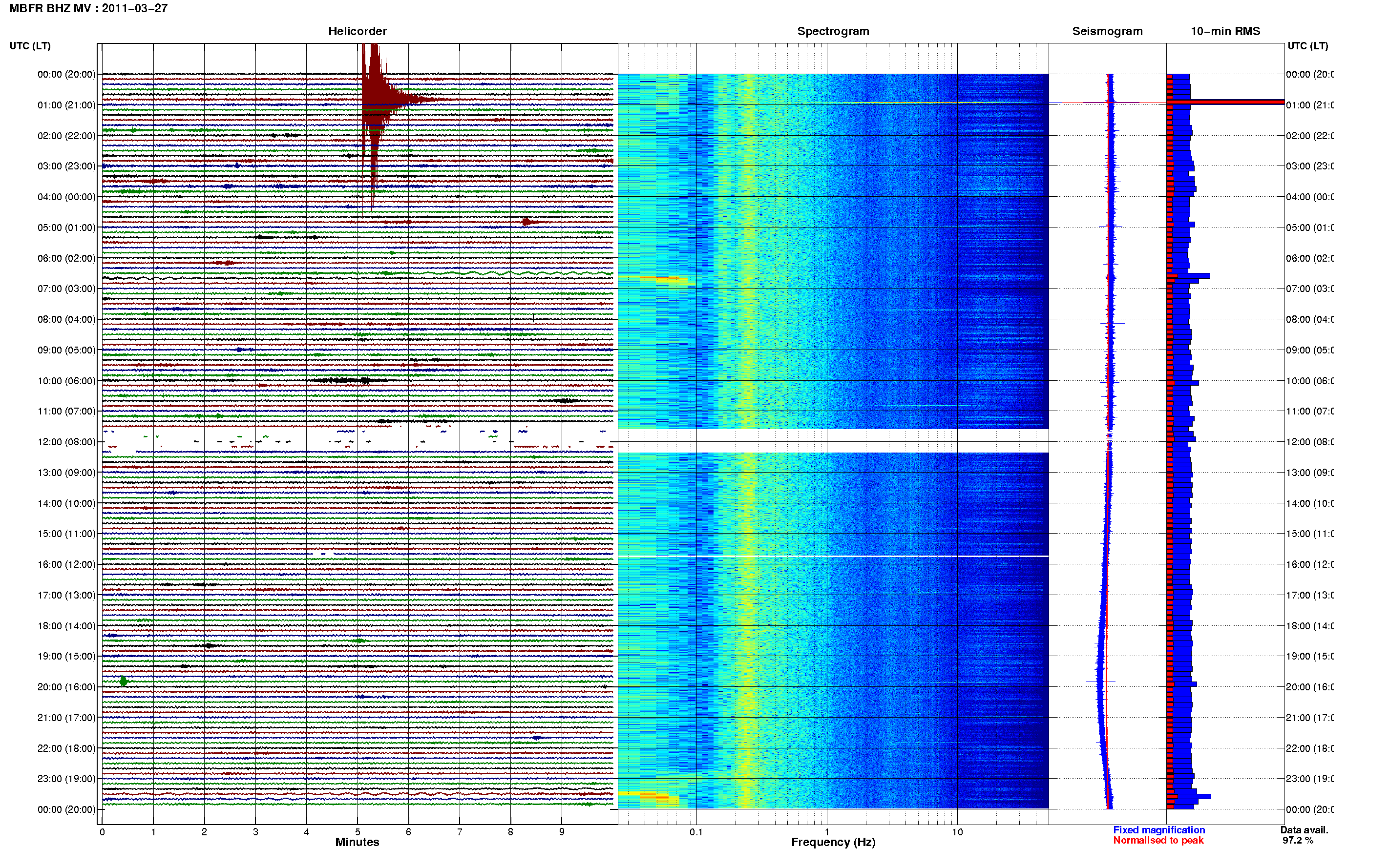Screen dimensions: 1389x868
Task: Click left-axis time label '16:00 (12:00)'
Action: click(66, 564)
